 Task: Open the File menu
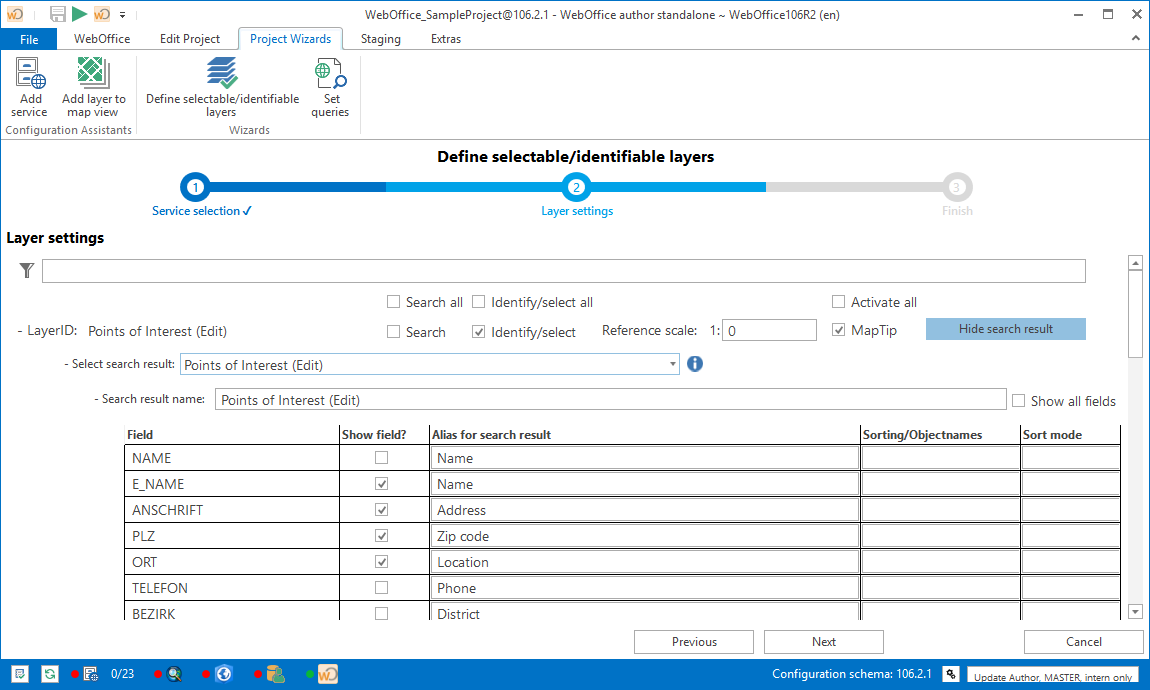coord(29,39)
